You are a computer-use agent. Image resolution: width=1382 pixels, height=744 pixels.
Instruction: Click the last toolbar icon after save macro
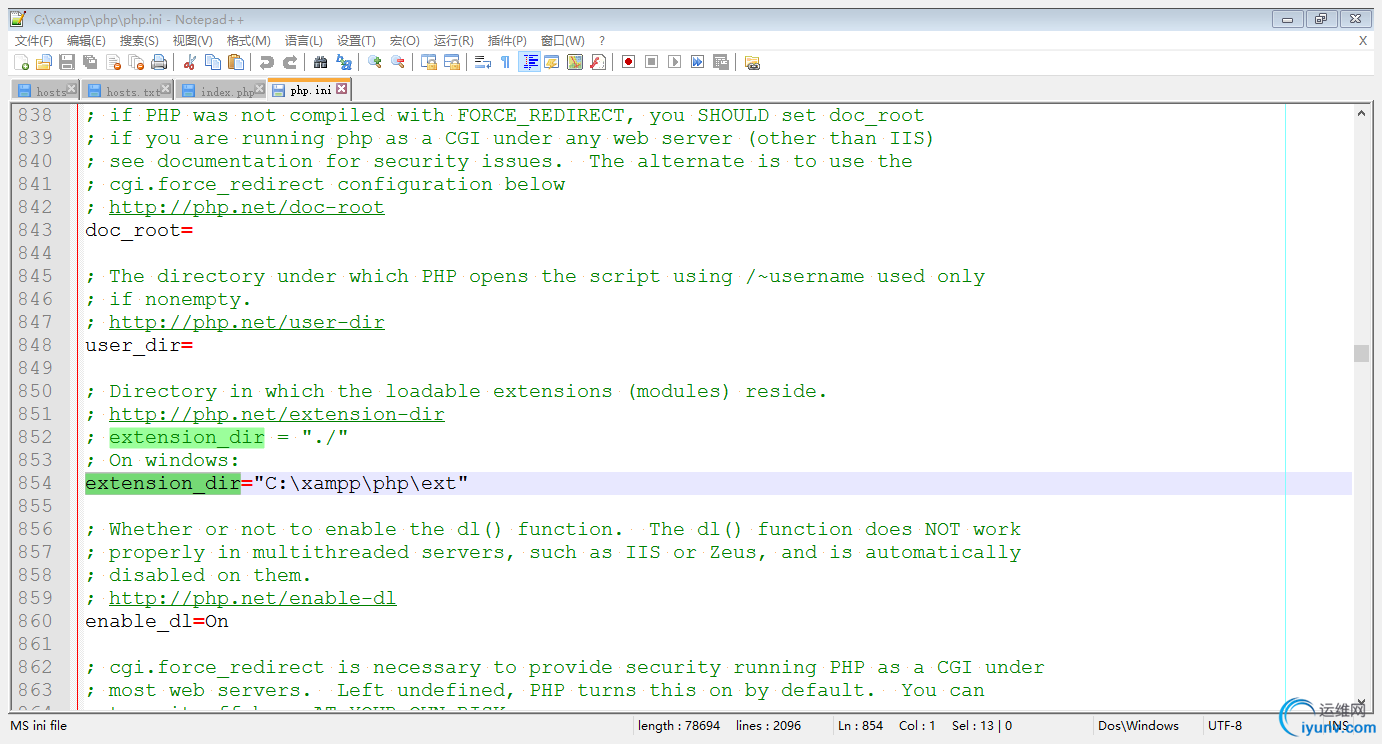tap(752, 62)
